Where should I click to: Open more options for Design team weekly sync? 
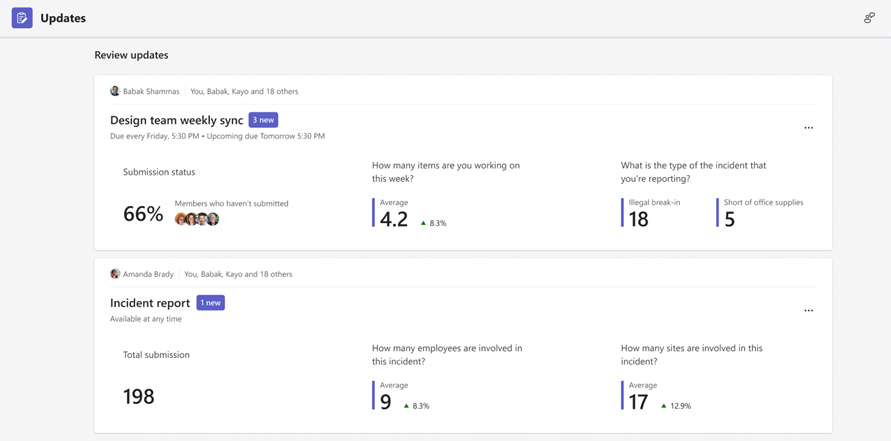click(x=808, y=128)
